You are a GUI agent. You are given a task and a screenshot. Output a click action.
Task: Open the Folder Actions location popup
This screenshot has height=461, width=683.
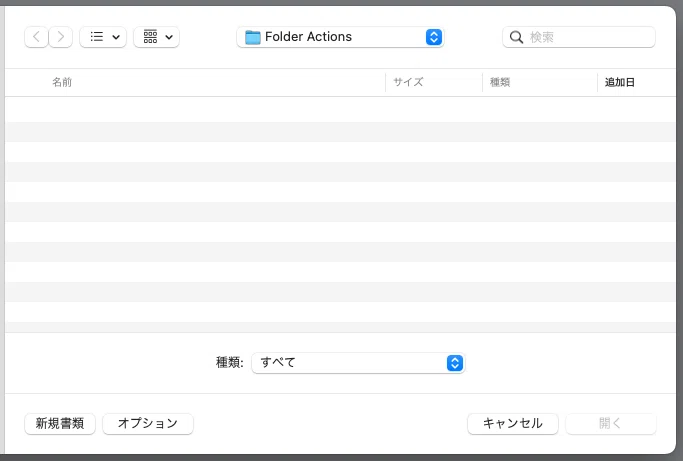(340, 37)
